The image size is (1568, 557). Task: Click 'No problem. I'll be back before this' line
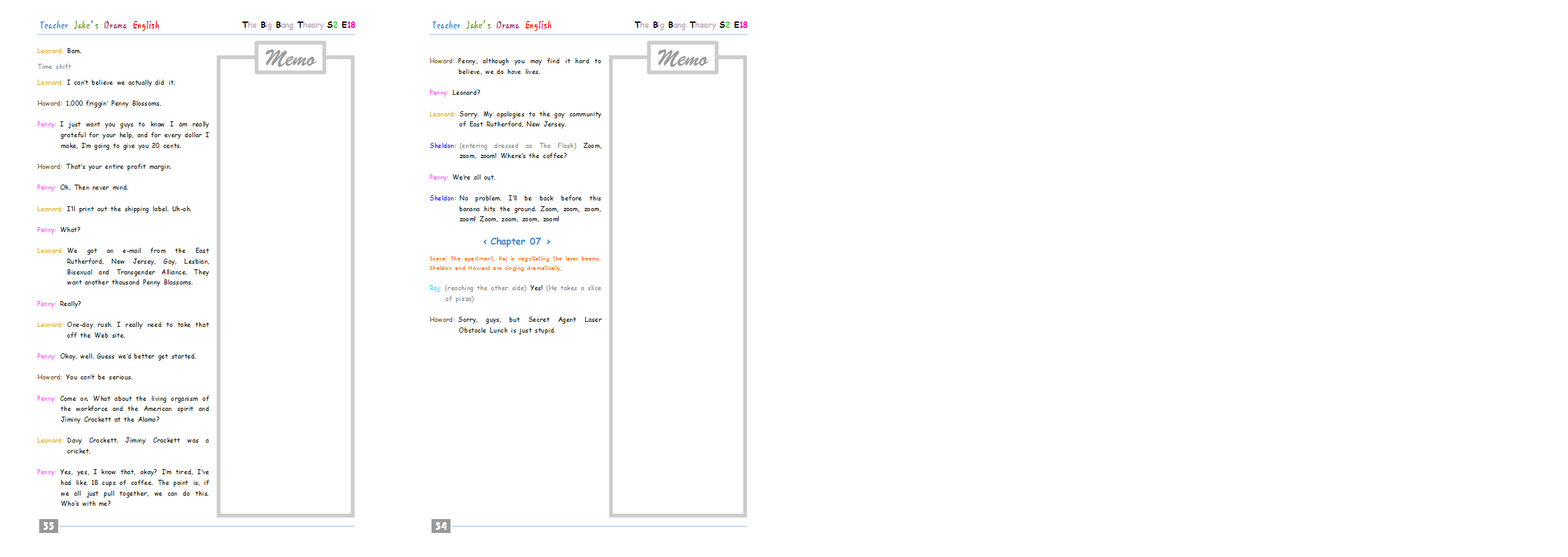point(530,199)
